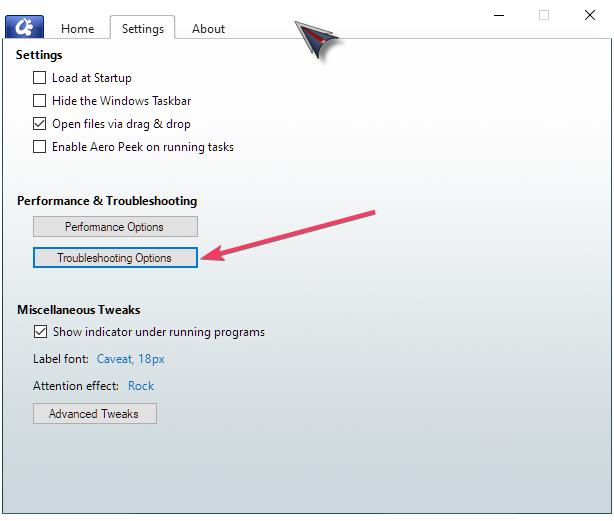Screen dimensions: 614x521
Task: Open Advanced Tweaks
Action: pos(94,414)
